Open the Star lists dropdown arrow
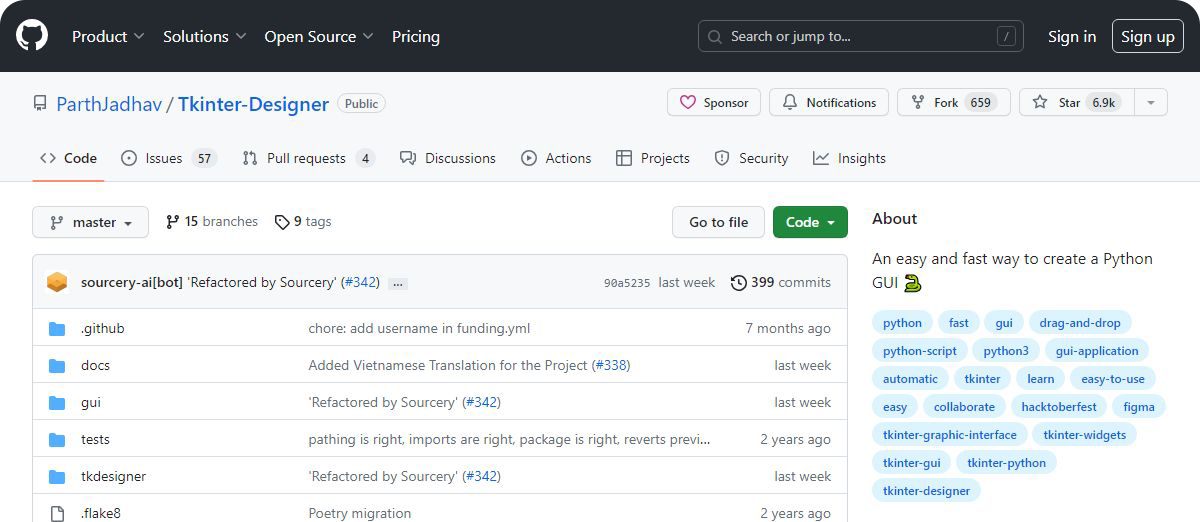 (x=1151, y=102)
